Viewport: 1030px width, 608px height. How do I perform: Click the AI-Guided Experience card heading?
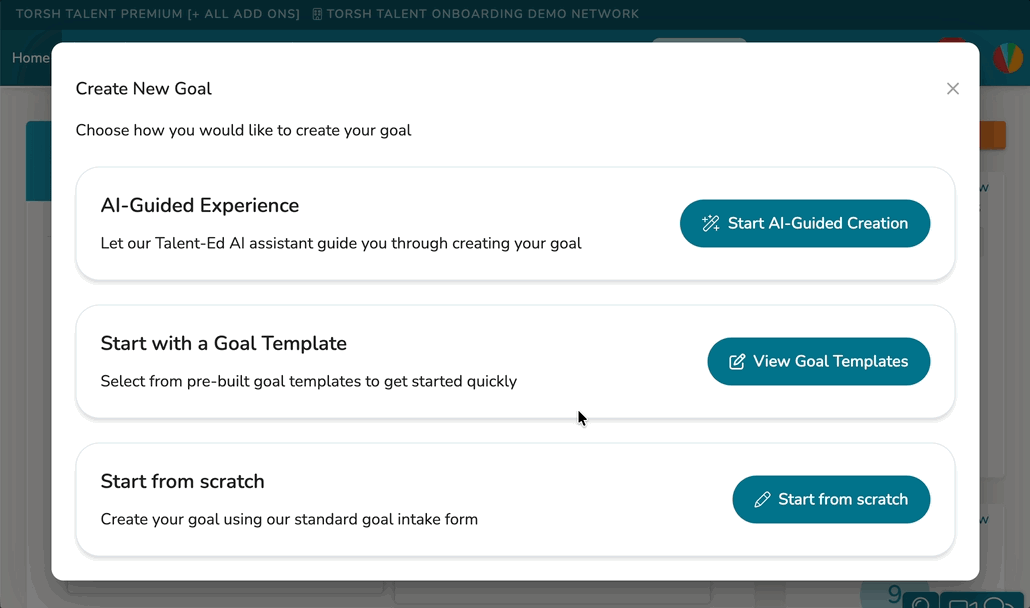point(200,206)
